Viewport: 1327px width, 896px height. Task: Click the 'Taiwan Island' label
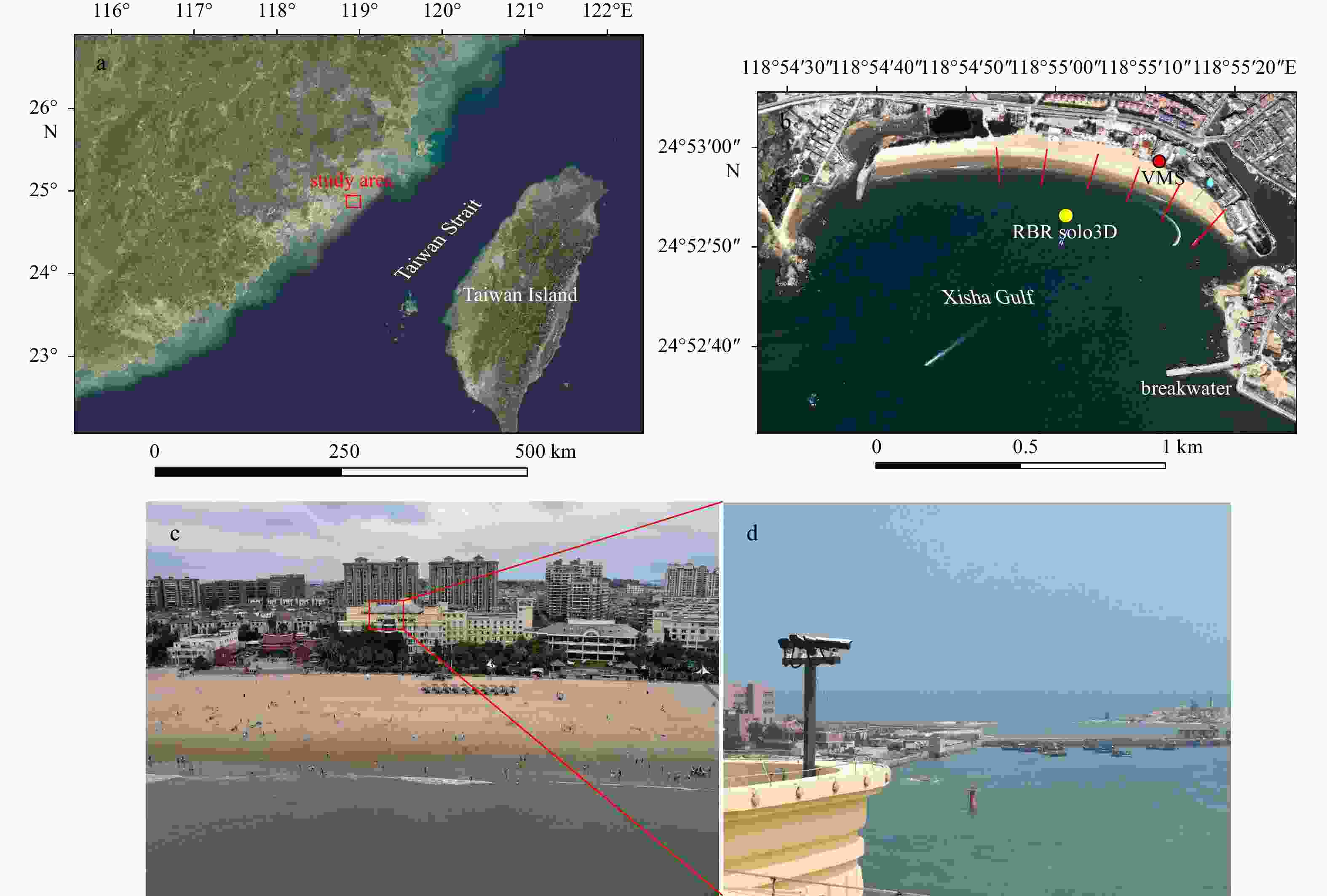[519, 295]
